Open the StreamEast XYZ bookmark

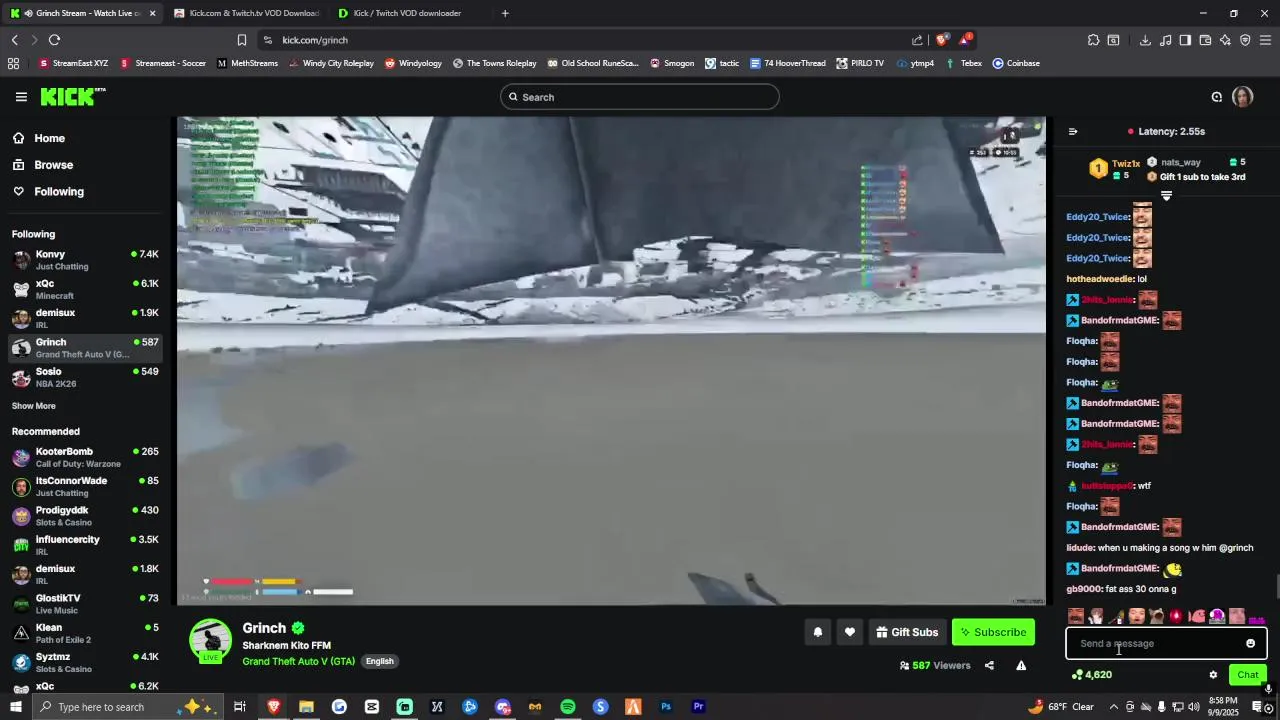coord(73,63)
